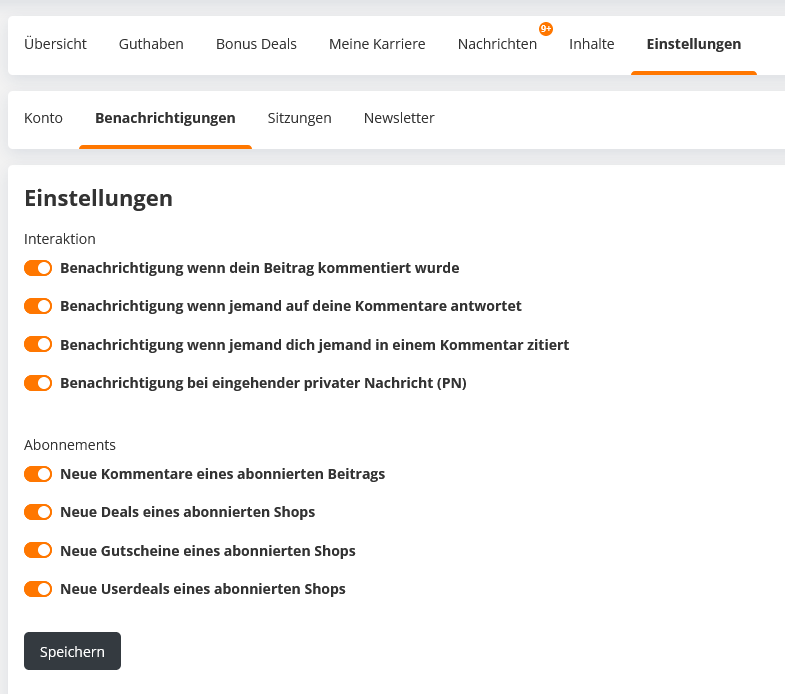Click the Einstellungen main tab

(694, 44)
